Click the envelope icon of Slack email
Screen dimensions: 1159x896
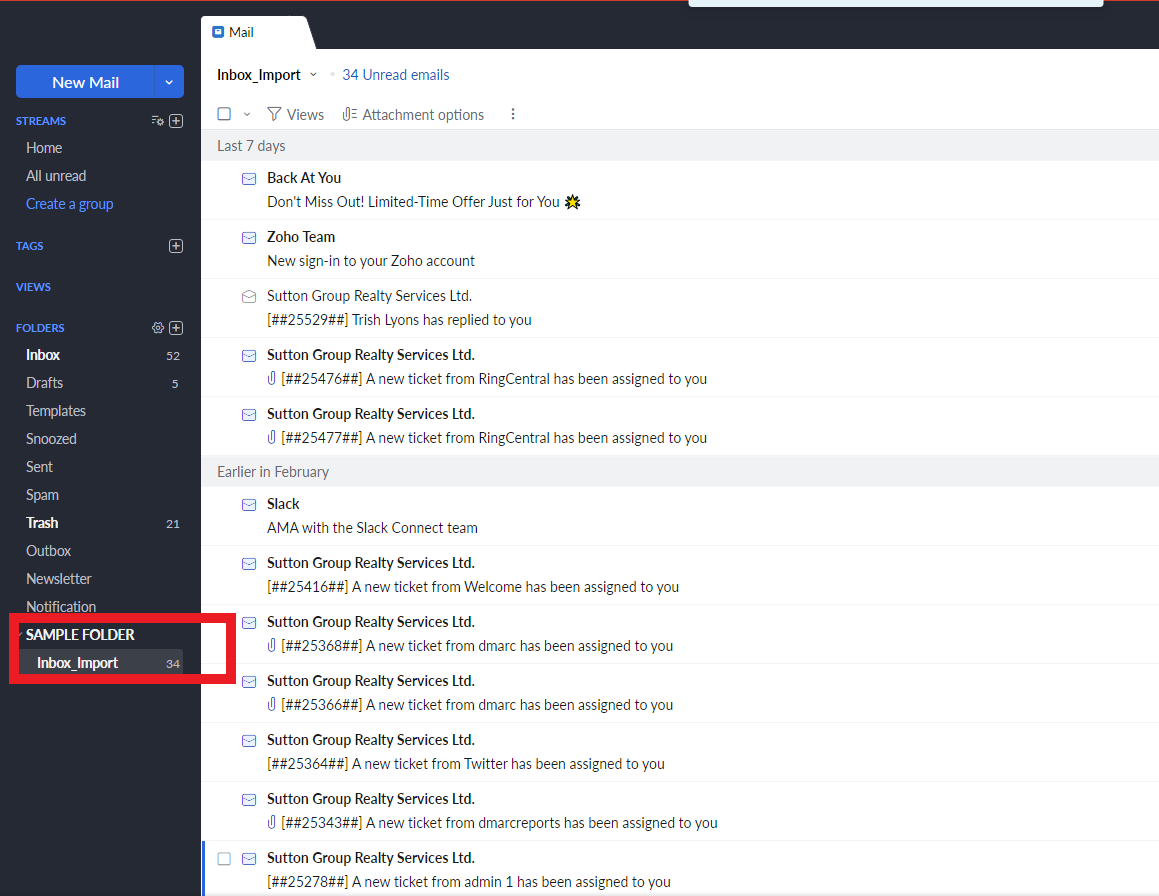point(249,505)
